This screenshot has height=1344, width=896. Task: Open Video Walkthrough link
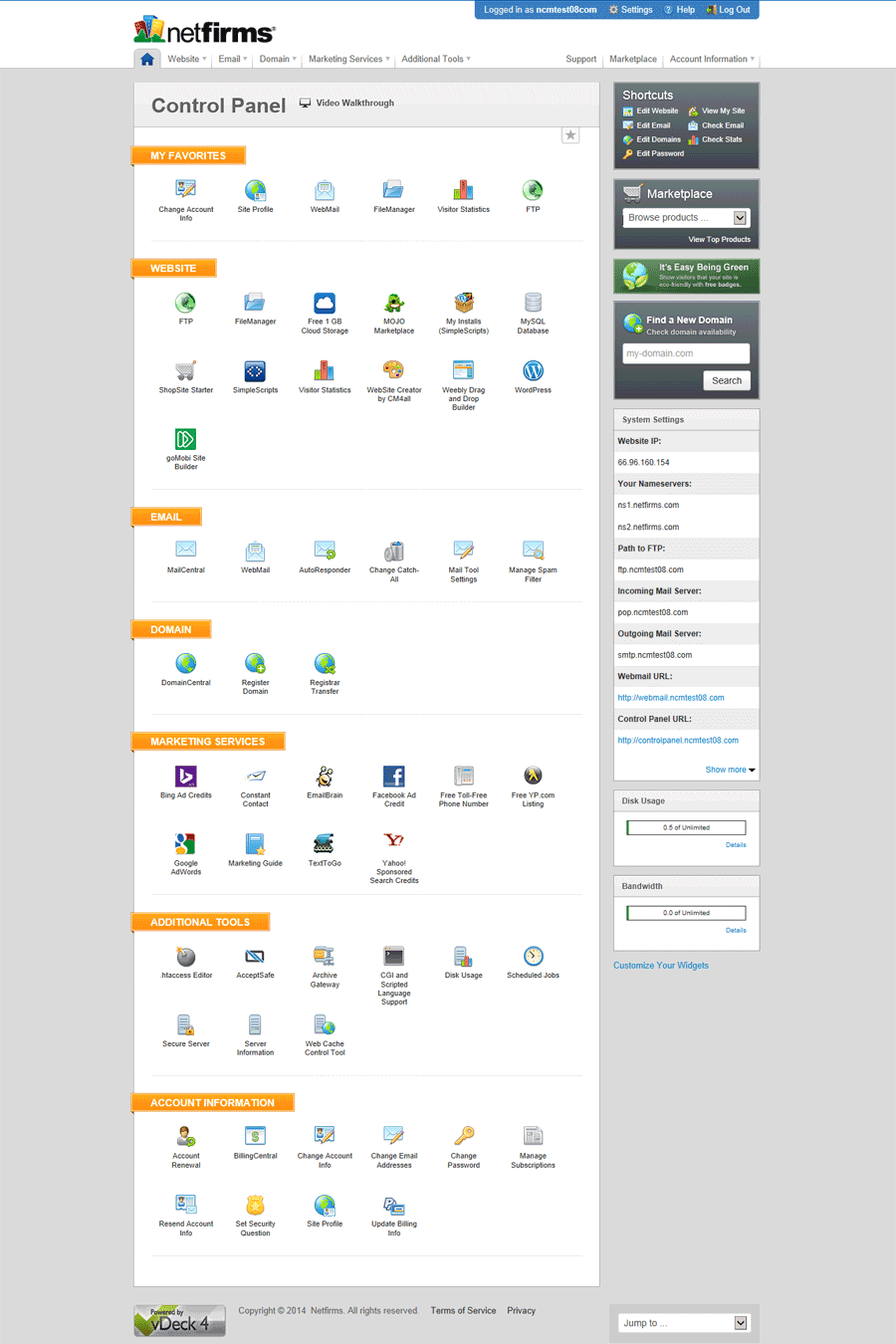click(347, 103)
